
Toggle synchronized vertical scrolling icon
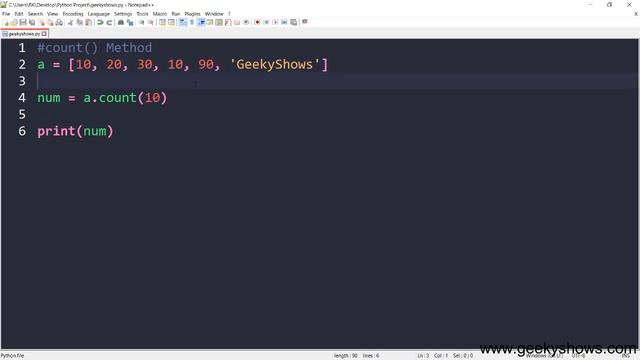pos(162,22)
